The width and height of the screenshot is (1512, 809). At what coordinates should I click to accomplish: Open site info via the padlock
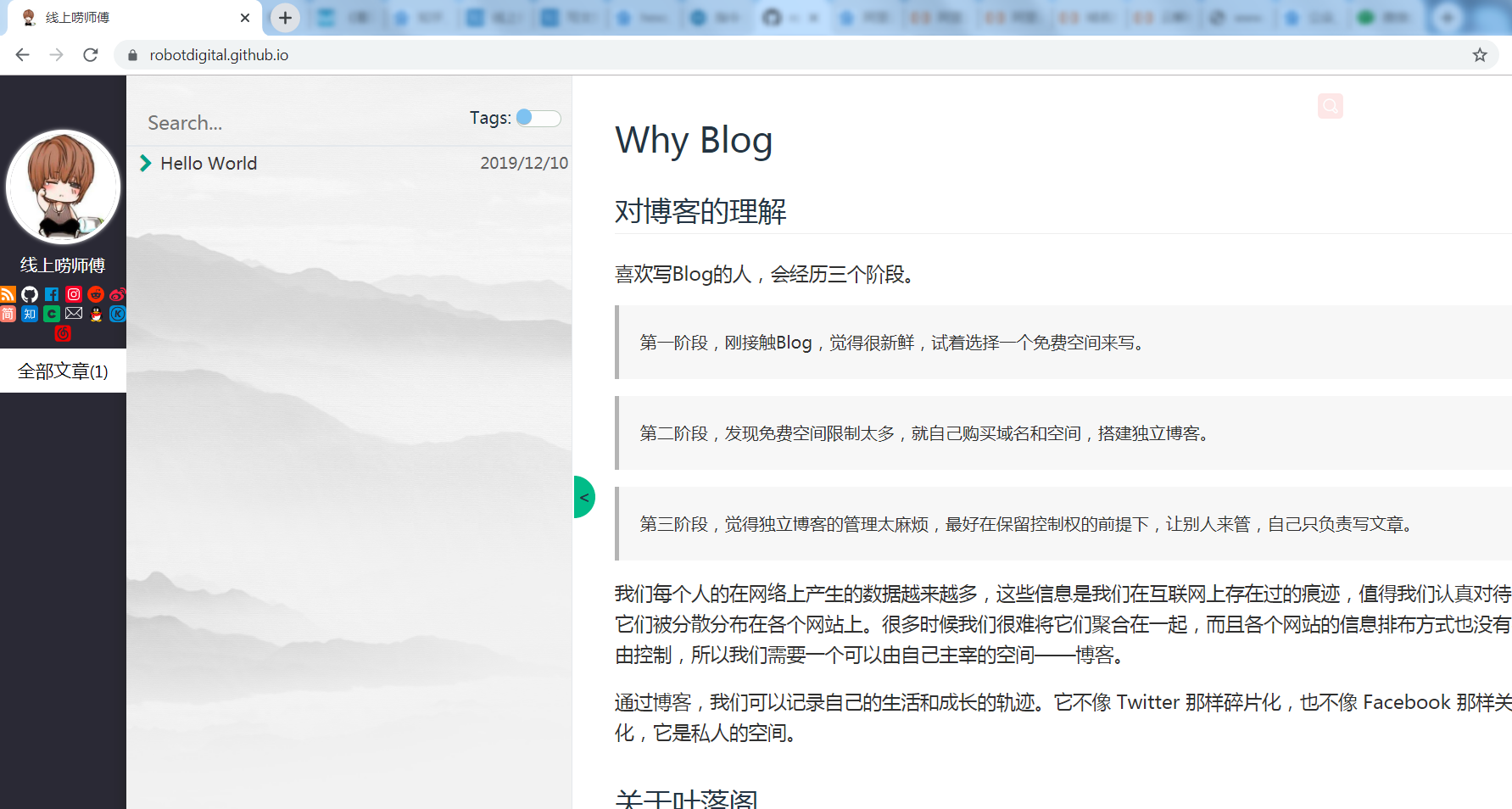pyautogui.click(x=132, y=54)
